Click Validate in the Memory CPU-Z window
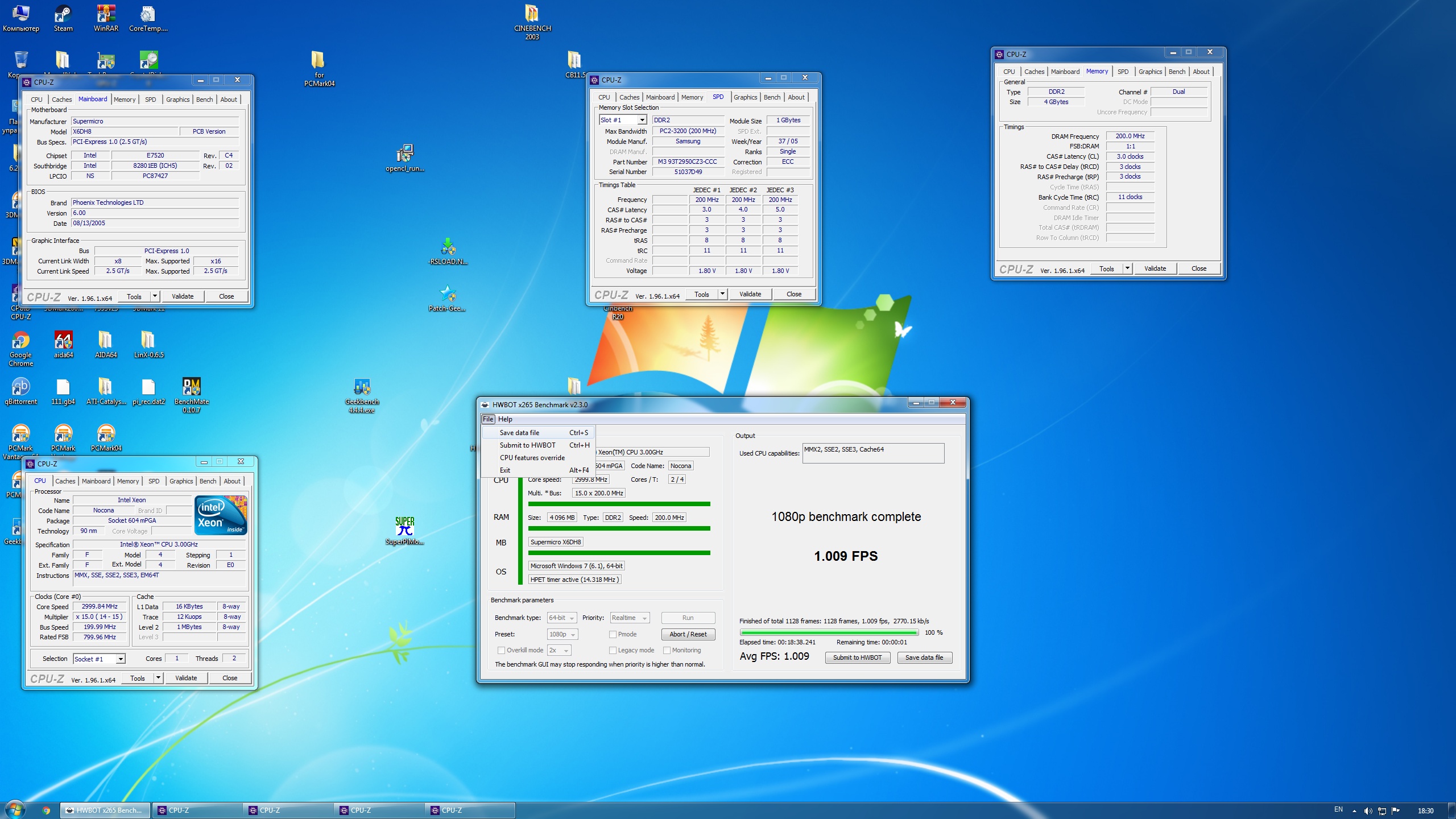This screenshot has width=1456, height=819. coord(1155,268)
